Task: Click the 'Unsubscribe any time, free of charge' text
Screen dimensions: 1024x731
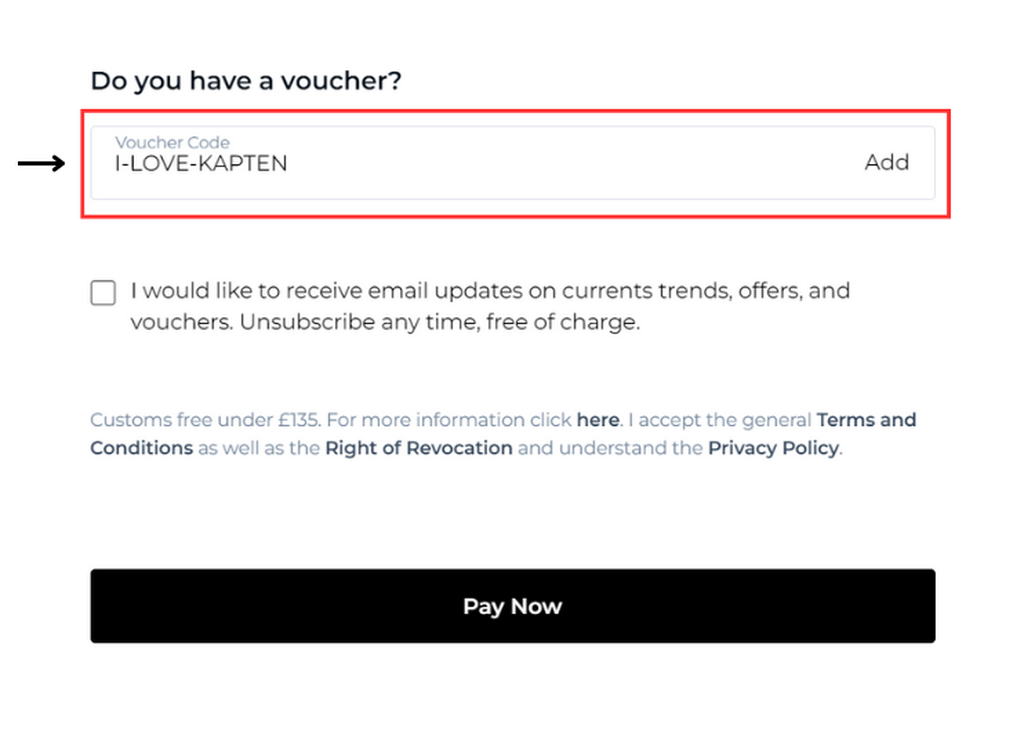Action: [x=439, y=323]
